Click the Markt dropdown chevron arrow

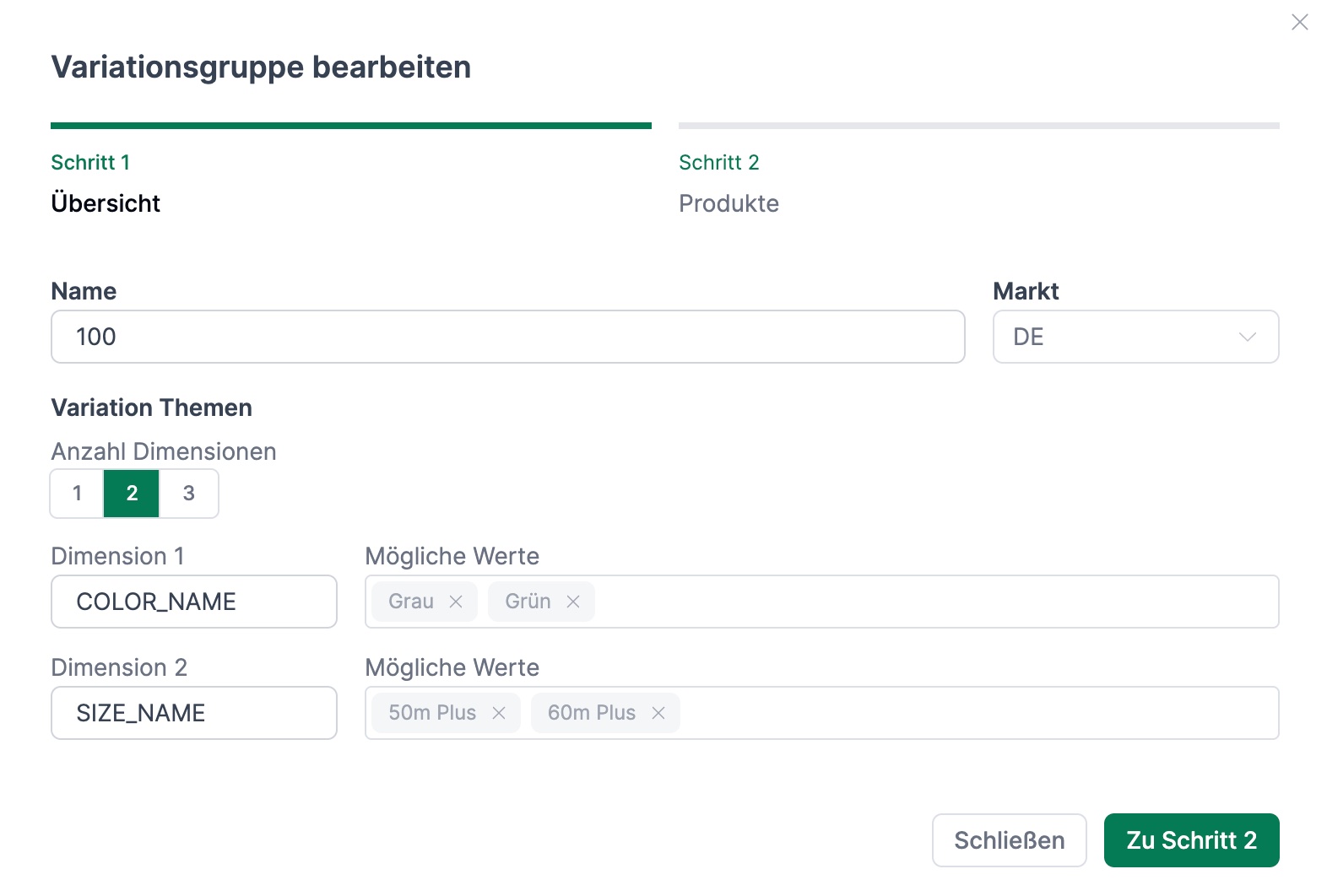pyautogui.click(x=1247, y=337)
